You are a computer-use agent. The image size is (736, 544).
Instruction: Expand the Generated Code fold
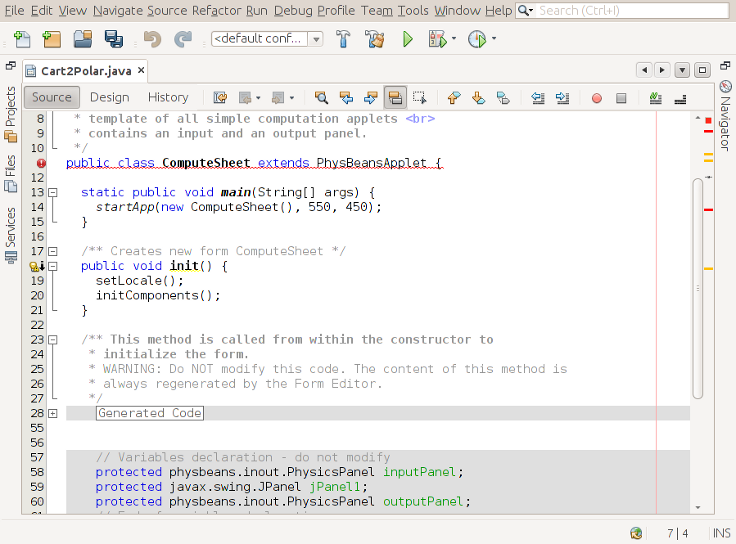pos(52,413)
